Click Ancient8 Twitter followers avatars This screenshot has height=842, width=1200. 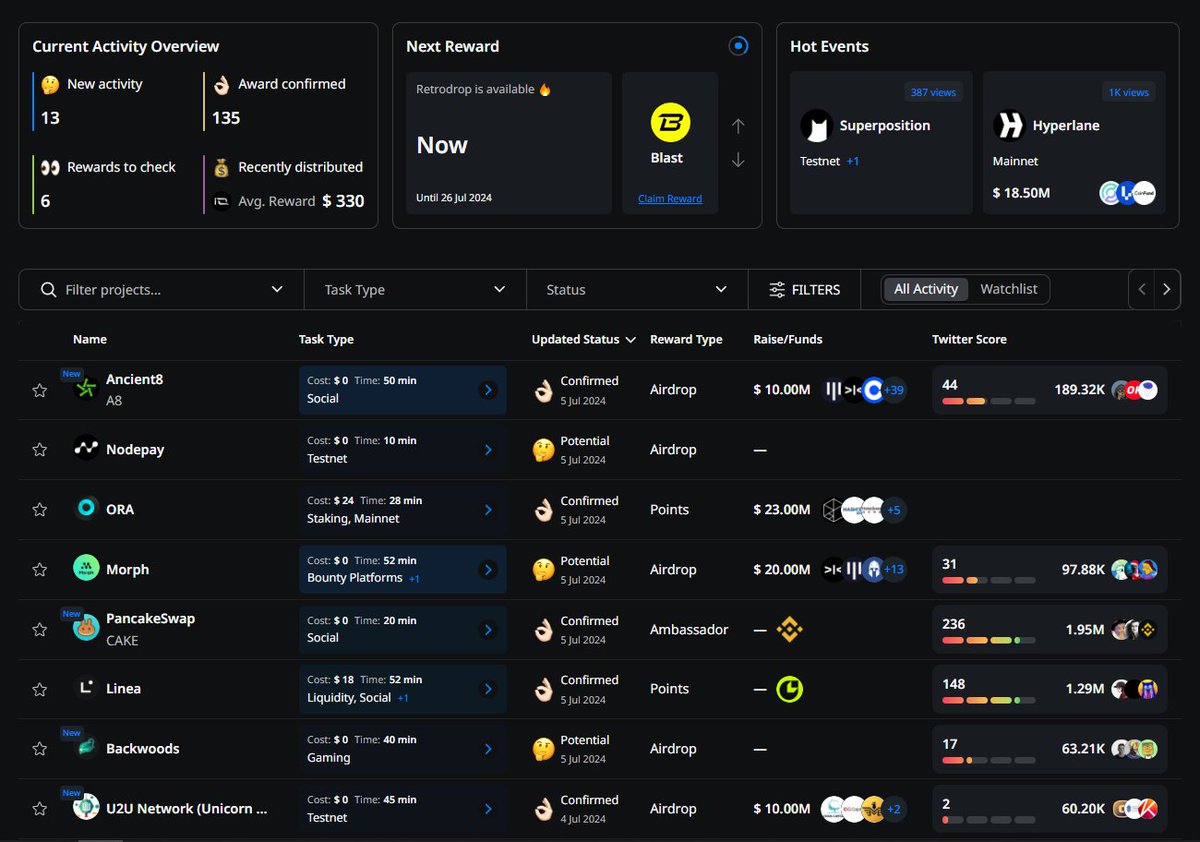(1134, 390)
